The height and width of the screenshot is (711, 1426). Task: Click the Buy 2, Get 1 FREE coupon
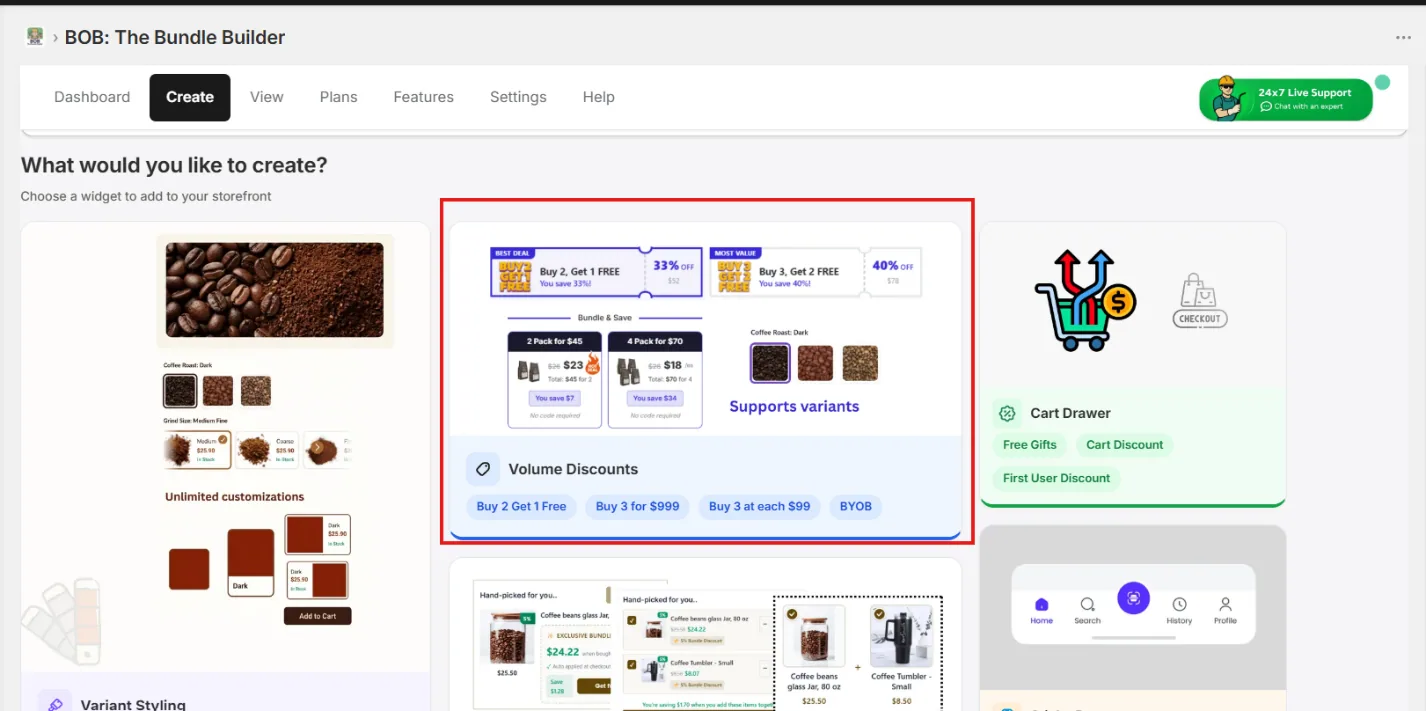click(x=597, y=272)
